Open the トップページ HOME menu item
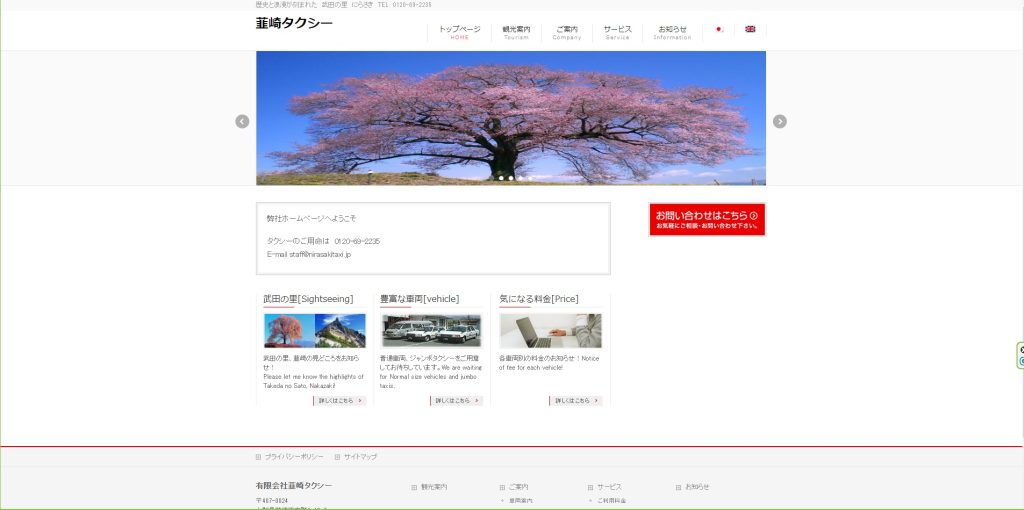Viewport: 1024px width, 510px height. [459, 32]
